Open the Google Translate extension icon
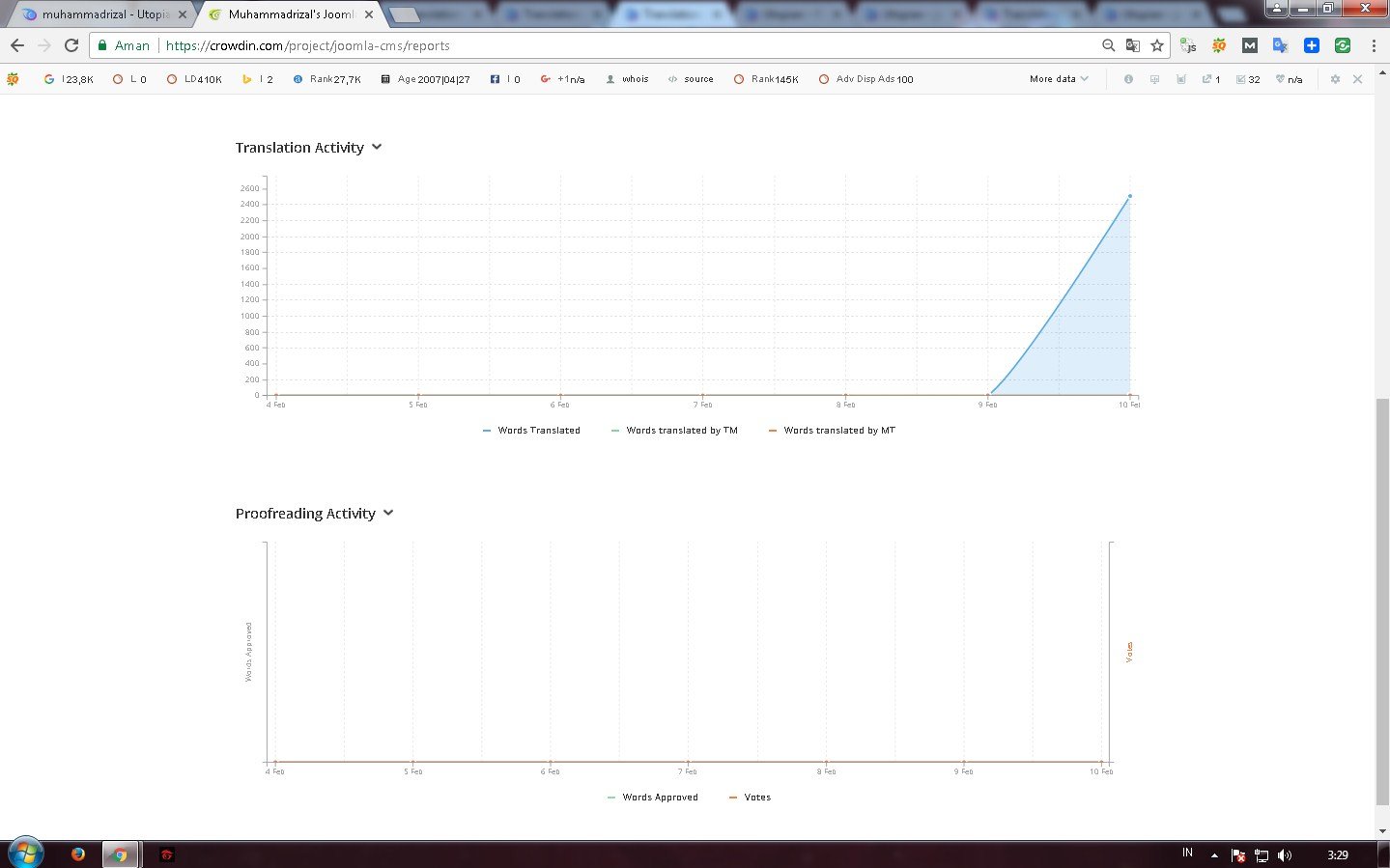1390x868 pixels. (x=1281, y=45)
